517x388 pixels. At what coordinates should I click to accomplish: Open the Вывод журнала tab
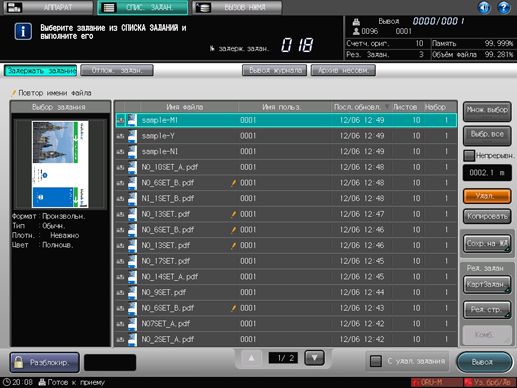point(275,70)
